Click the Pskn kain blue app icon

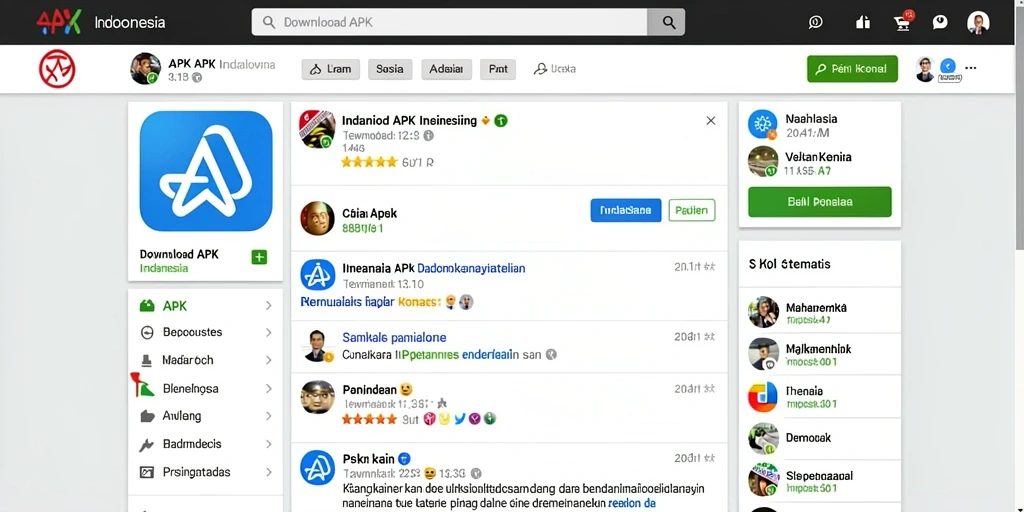[x=317, y=467]
